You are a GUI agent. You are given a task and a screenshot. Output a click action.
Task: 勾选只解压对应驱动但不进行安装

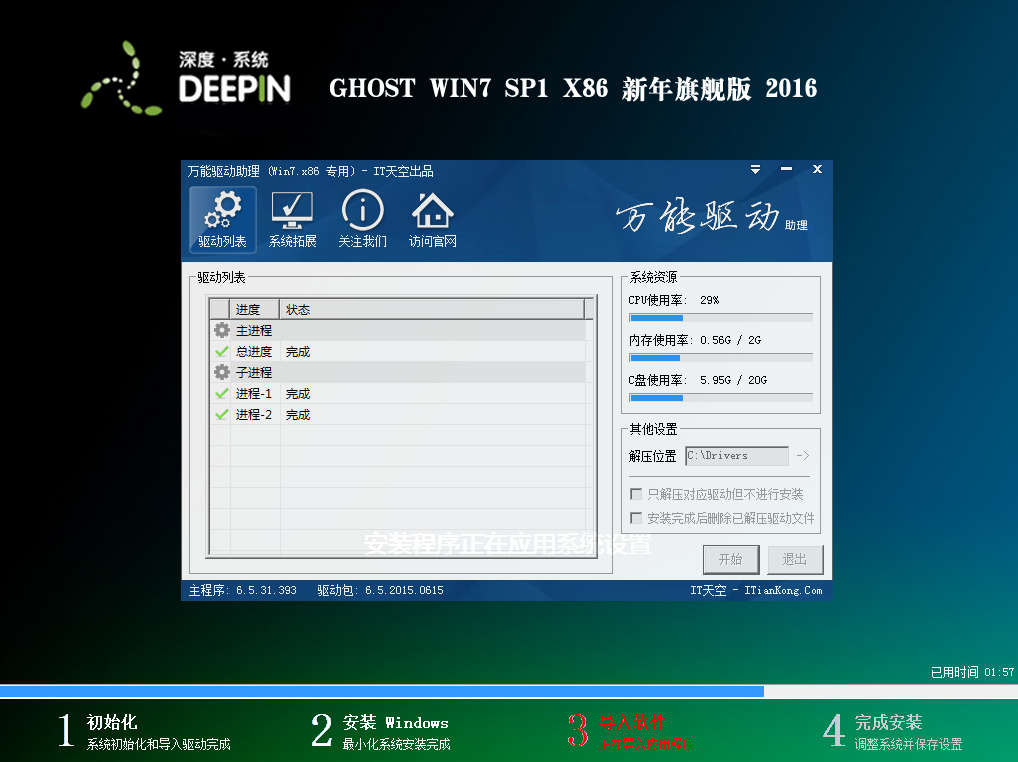click(637, 494)
